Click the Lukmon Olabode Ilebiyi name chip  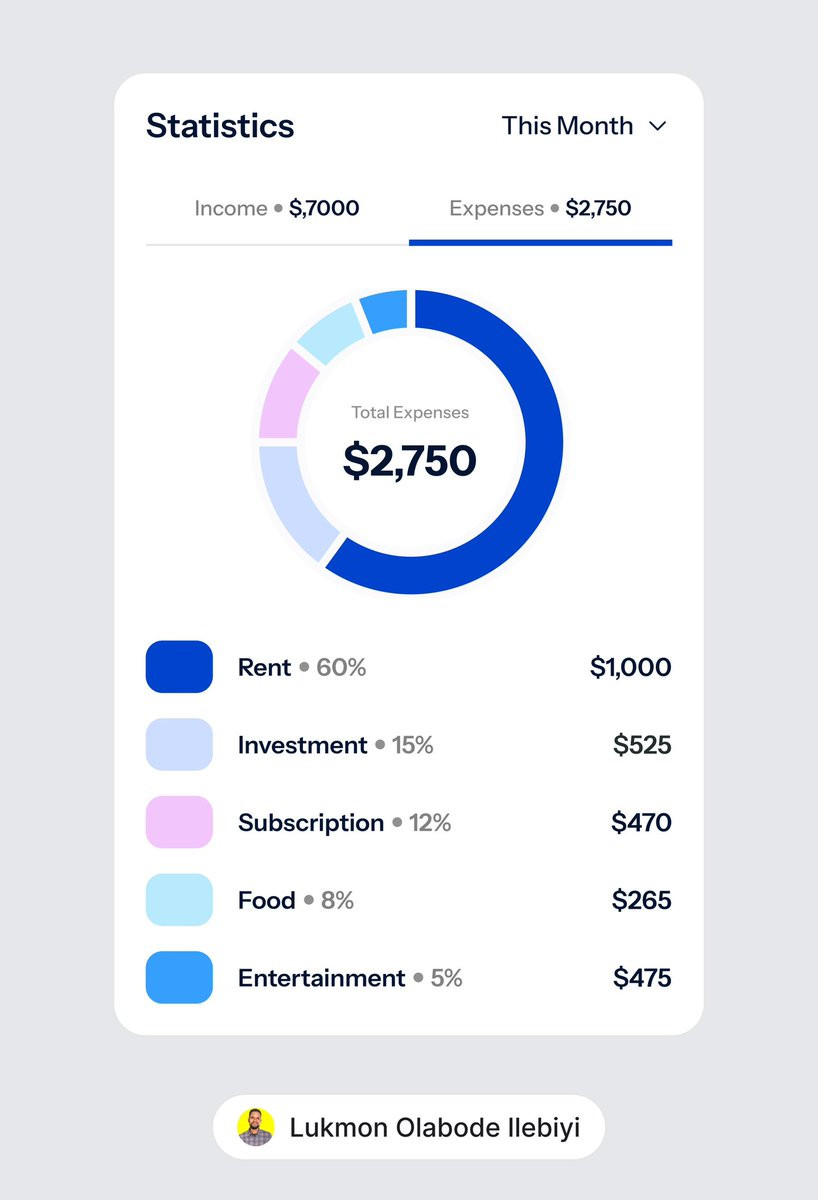click(x=409, y=1127)
